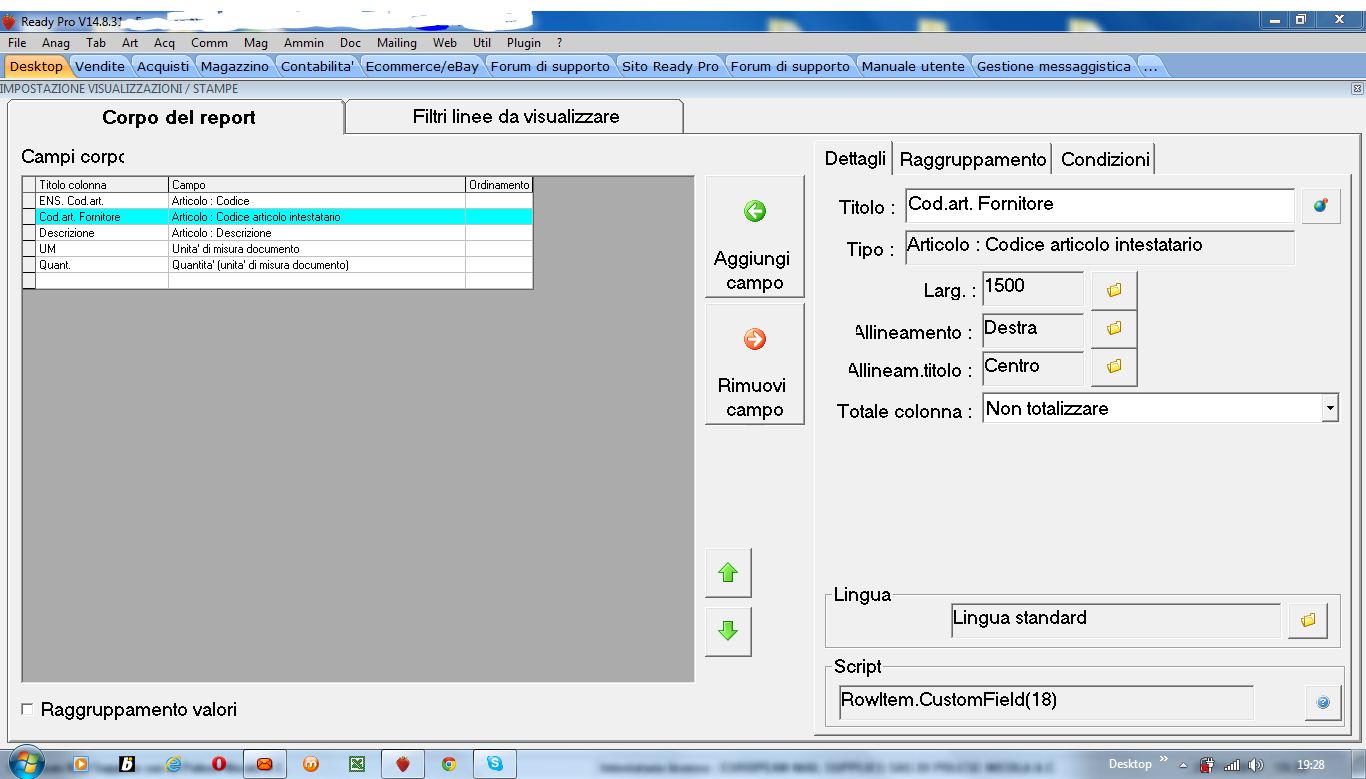Click the Titolo colonna column header
This screenshot has height=779, width=1366.
pos(102,185)
